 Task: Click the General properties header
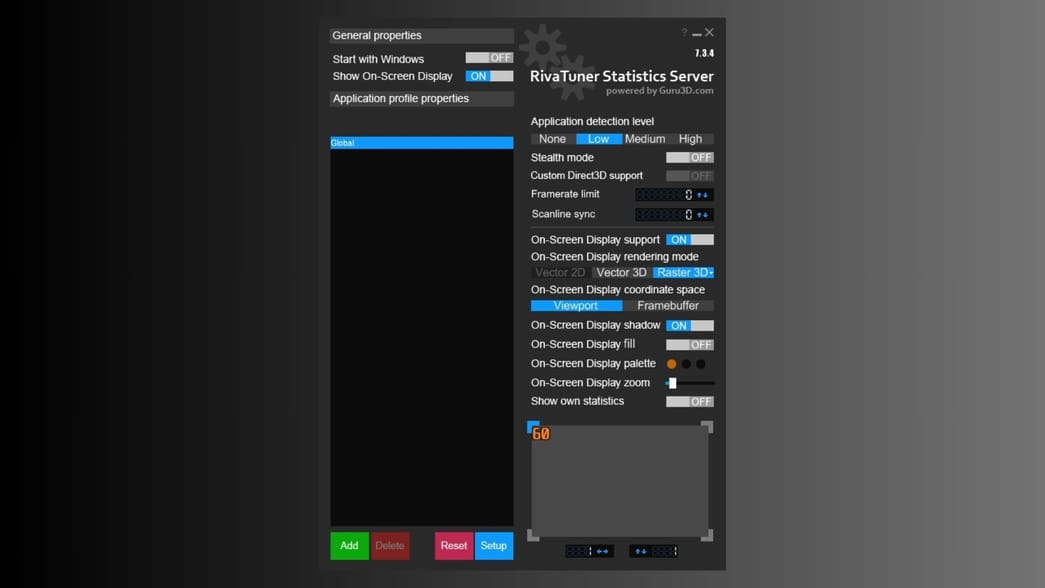[x=420, y=34]
